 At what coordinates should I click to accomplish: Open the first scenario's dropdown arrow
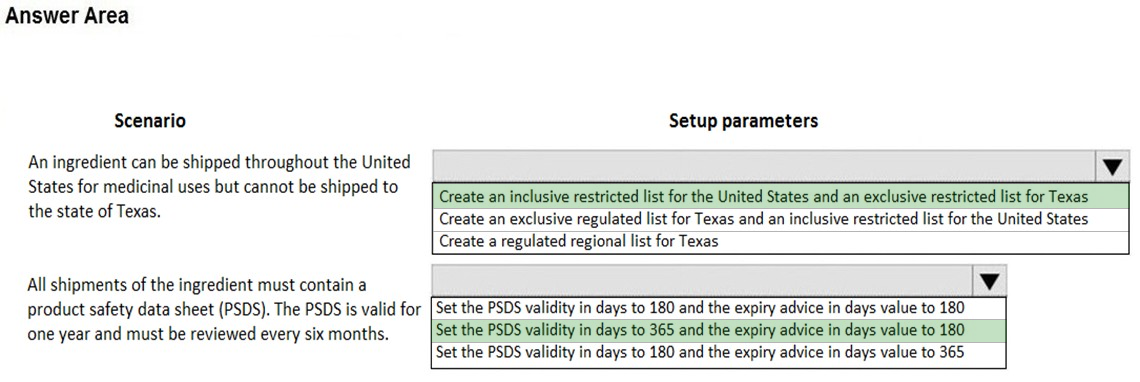point(1112,168)
